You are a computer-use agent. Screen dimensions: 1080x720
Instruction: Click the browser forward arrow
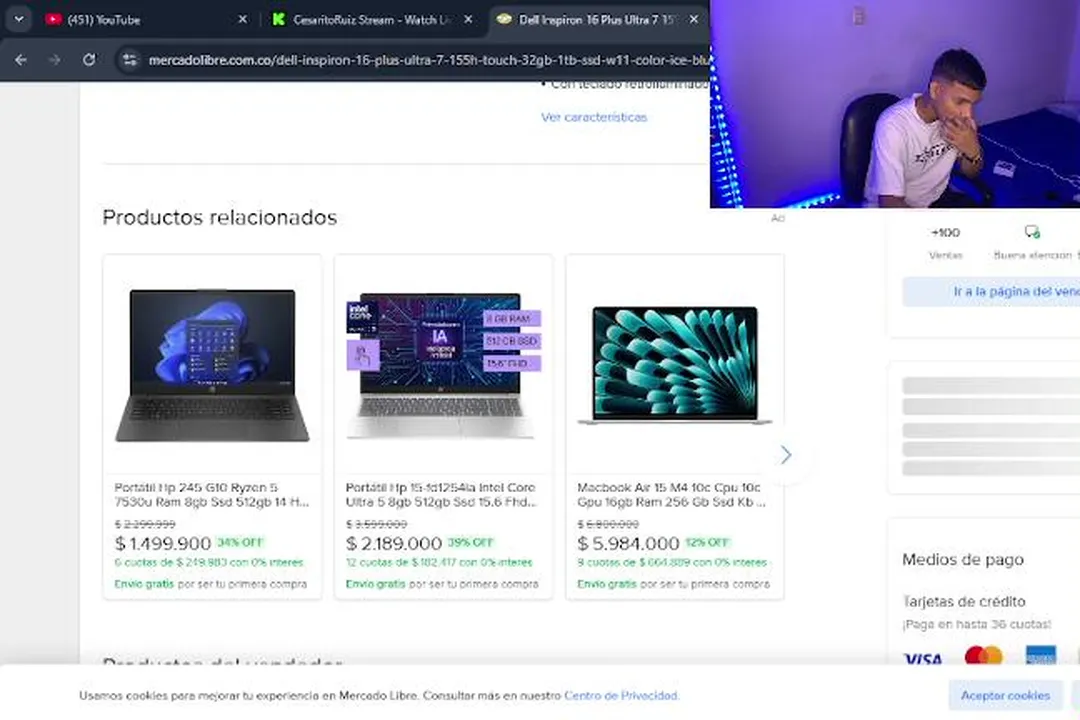54,60
